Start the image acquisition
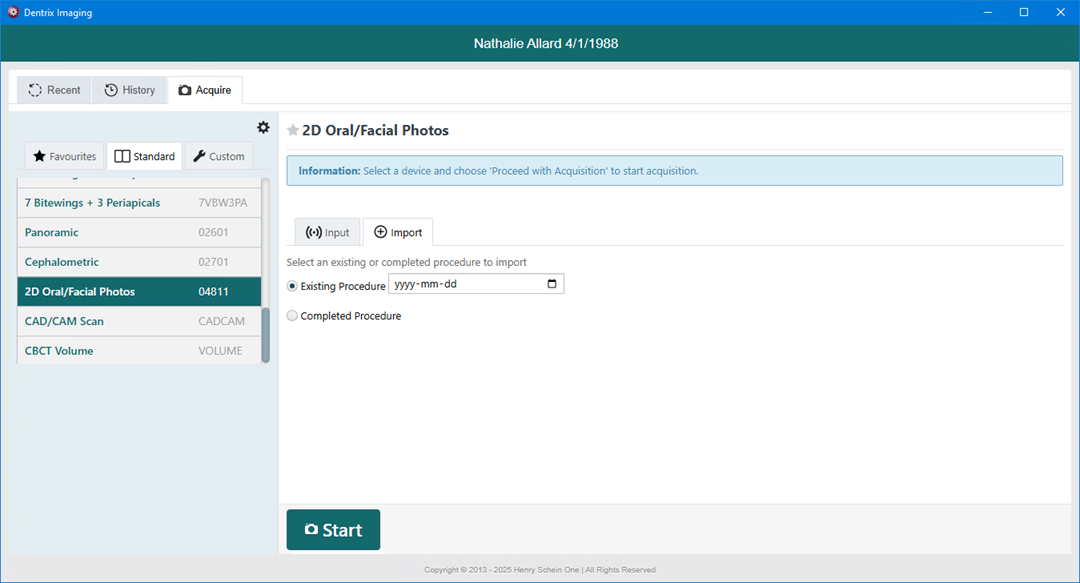The width and height of the screenshot is (1080, 583). (x=333, y=530)
